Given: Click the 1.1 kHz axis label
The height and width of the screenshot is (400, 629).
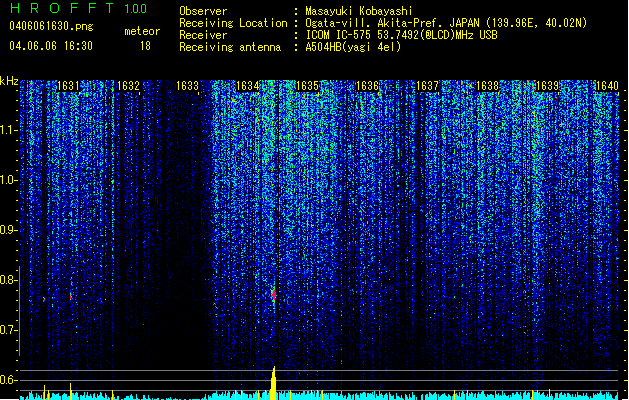Looking at the screenshot, I should [8, 130].
